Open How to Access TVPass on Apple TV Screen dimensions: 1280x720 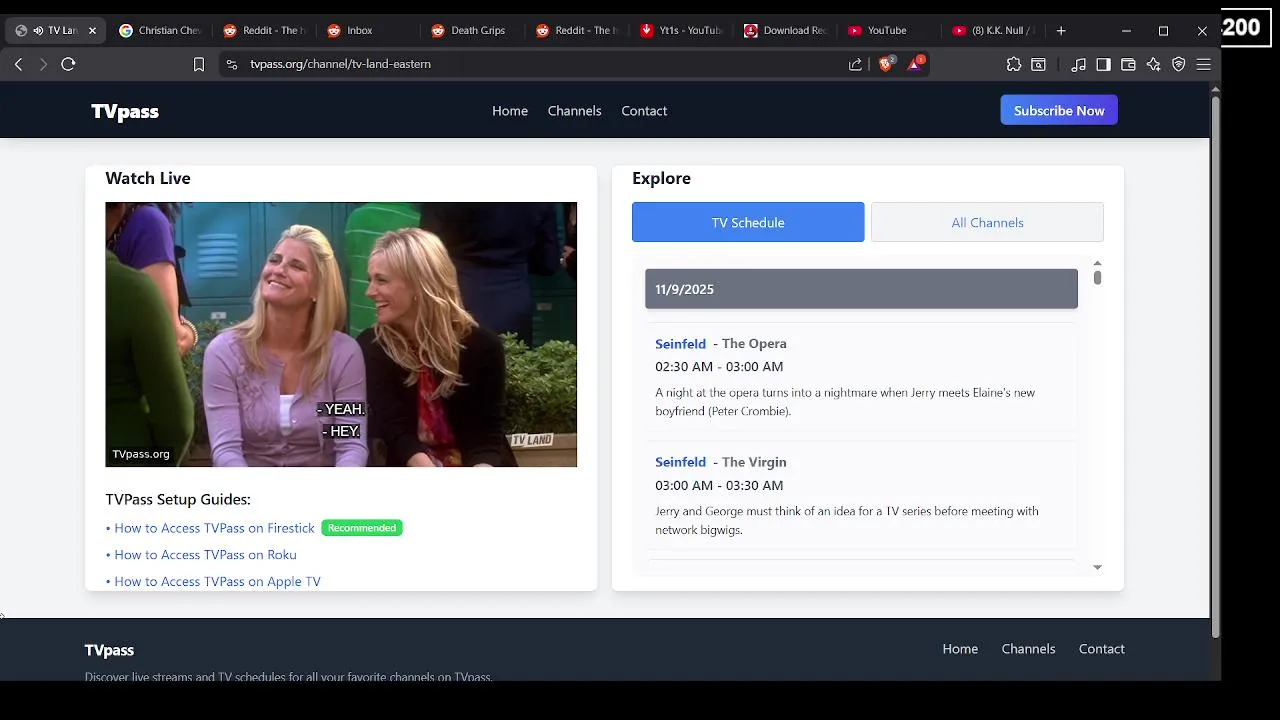coord(217,582)
